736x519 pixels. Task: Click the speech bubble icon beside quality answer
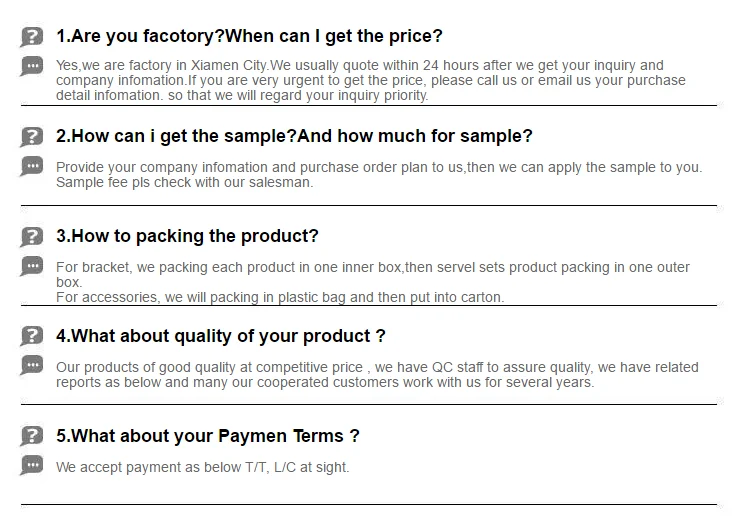point(32,367)
